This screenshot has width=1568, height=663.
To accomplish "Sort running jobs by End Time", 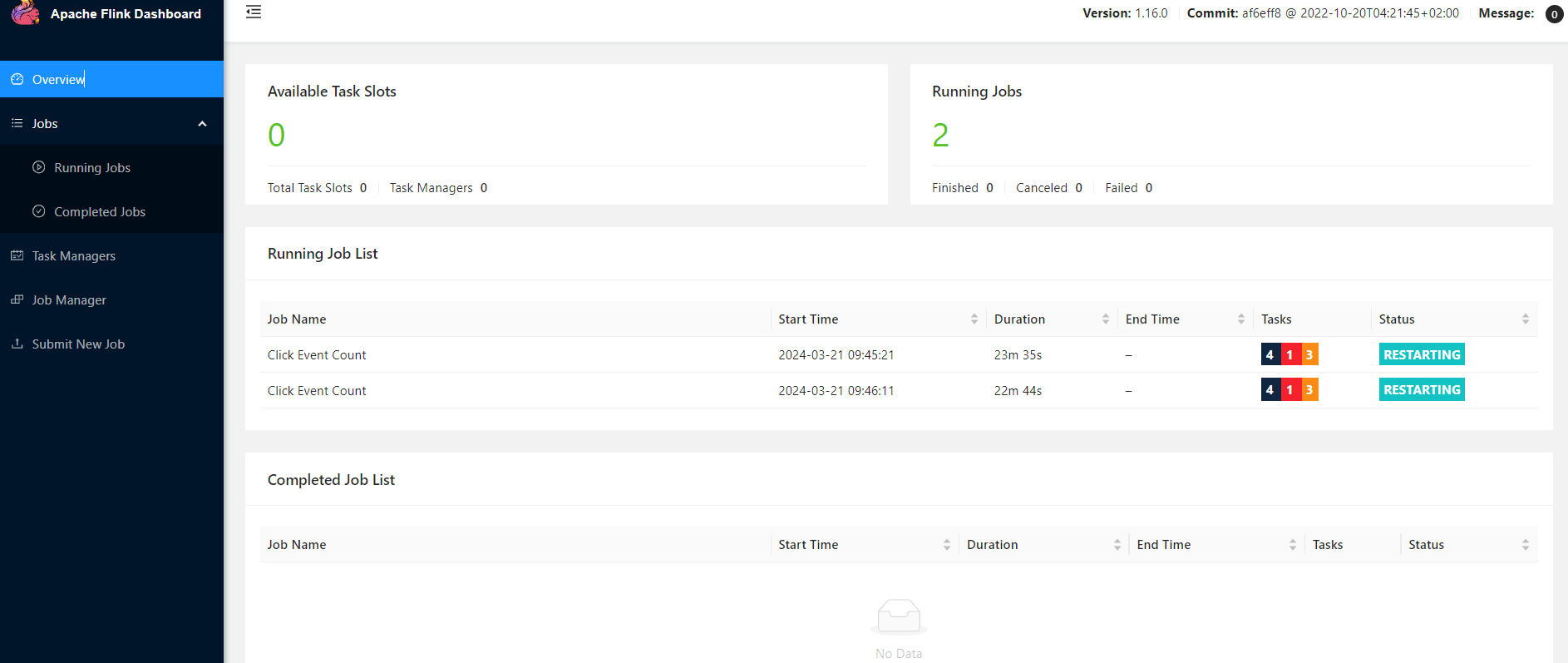I will pyautogui.click(x=1241, y=319).
